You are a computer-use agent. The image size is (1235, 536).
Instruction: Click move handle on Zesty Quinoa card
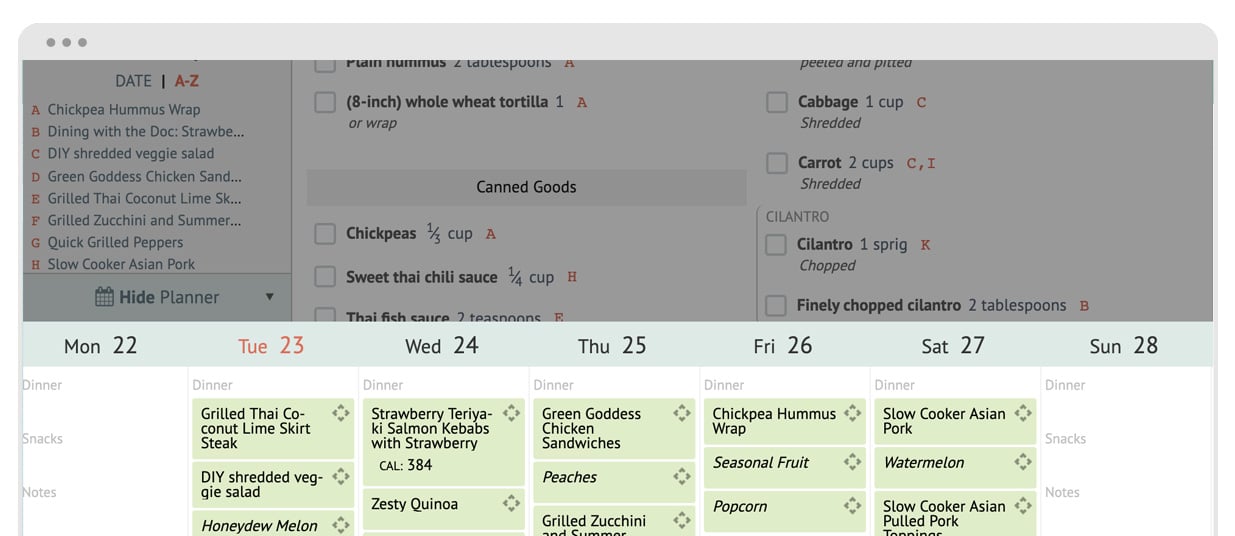click(511, 503)
